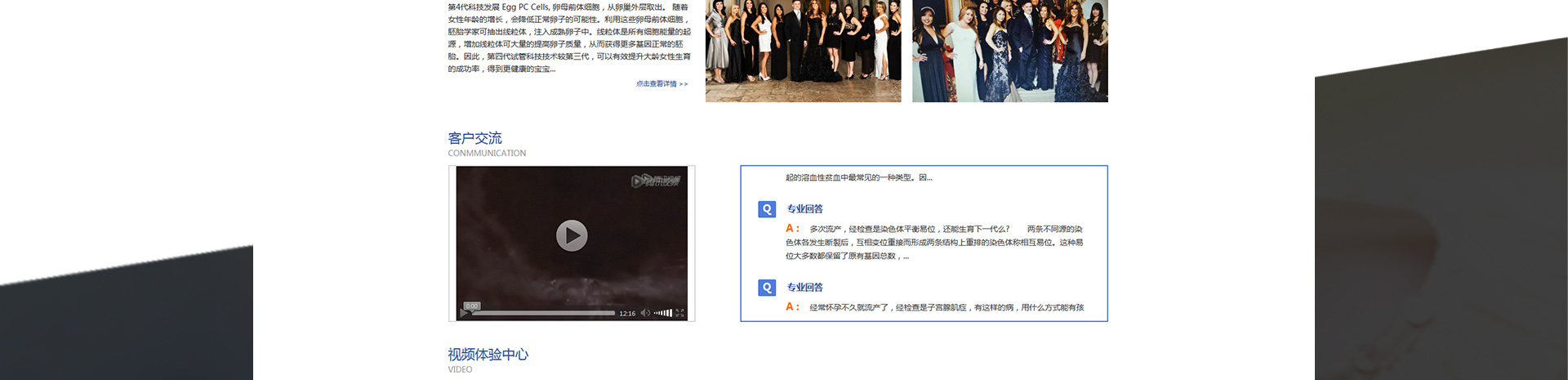This screenshot has width=1568, height=380.
Task: Adjust the video volume level bars
Action: tap(663, 313)
